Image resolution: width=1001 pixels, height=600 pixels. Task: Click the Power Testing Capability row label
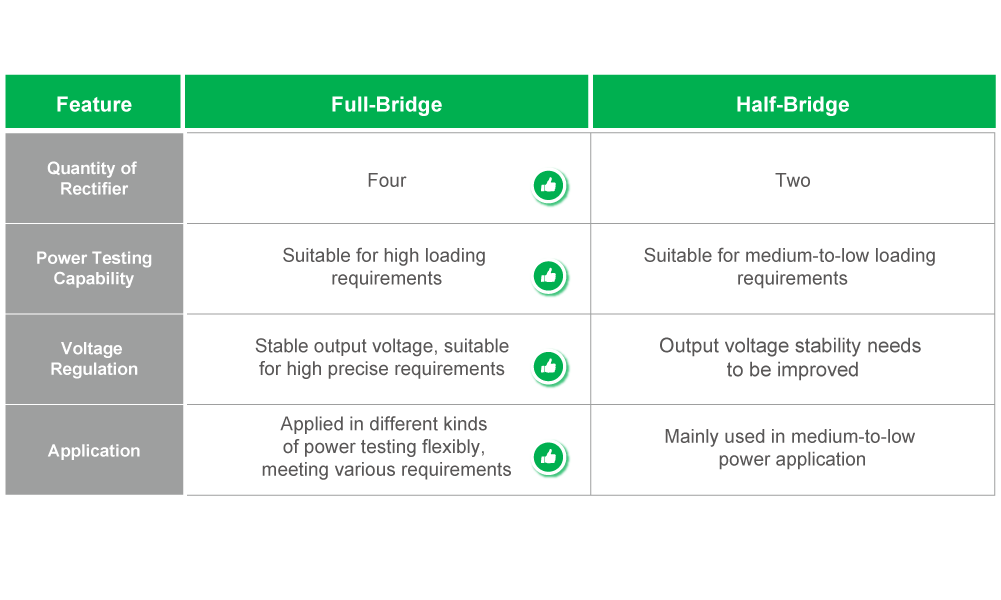(x=94, y=269)
